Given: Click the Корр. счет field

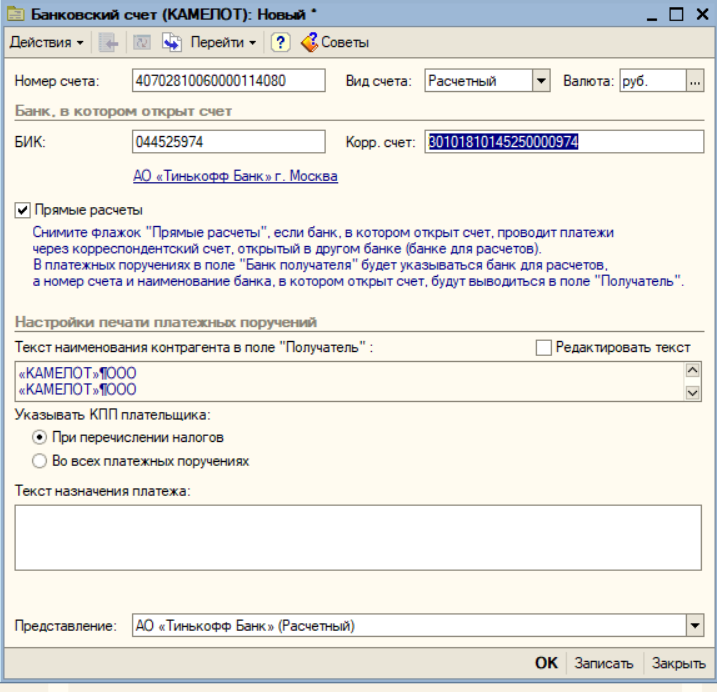Looking at the screenshot, I should click(564, 142).
